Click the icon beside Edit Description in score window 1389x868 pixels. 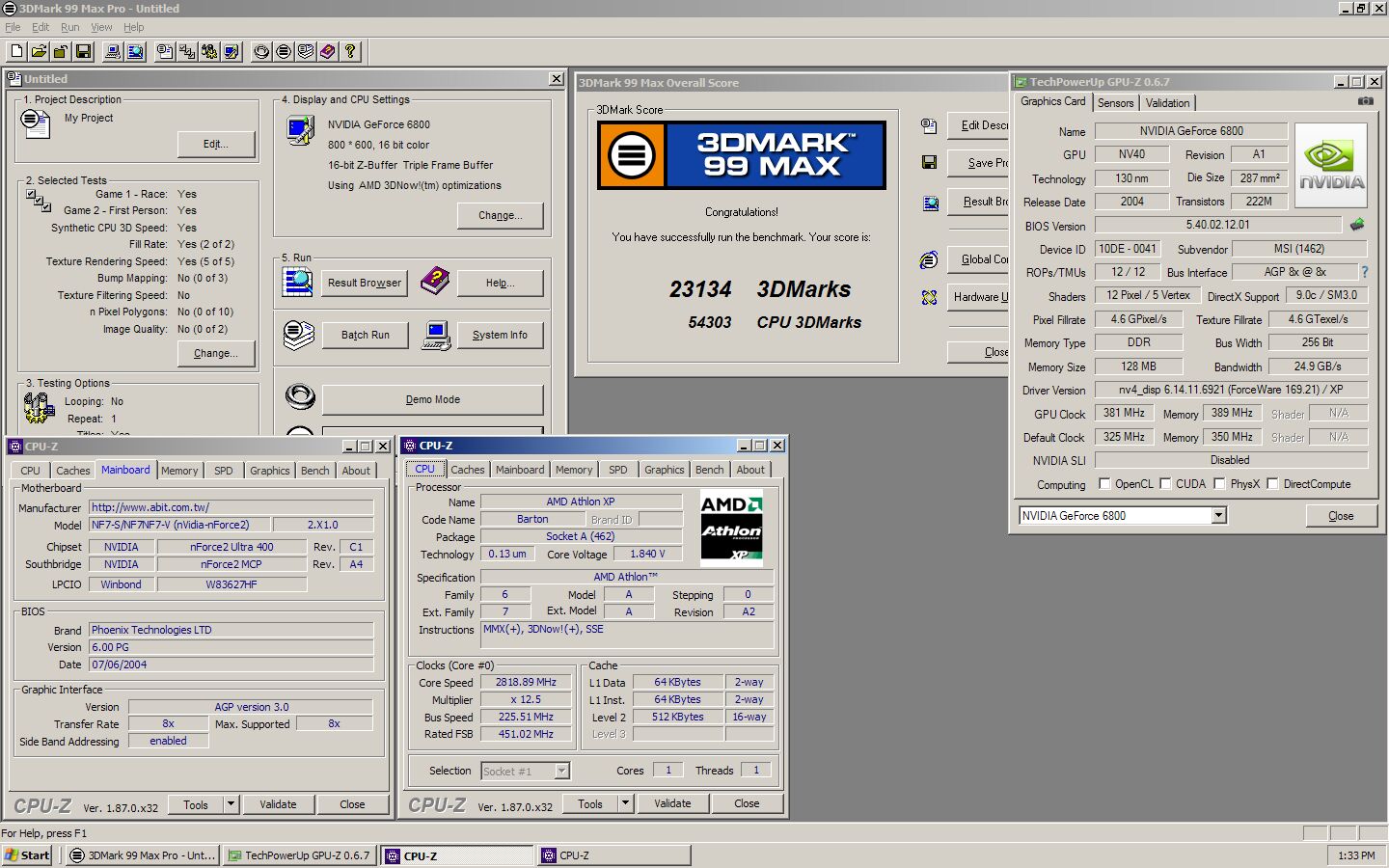point(928,125)
